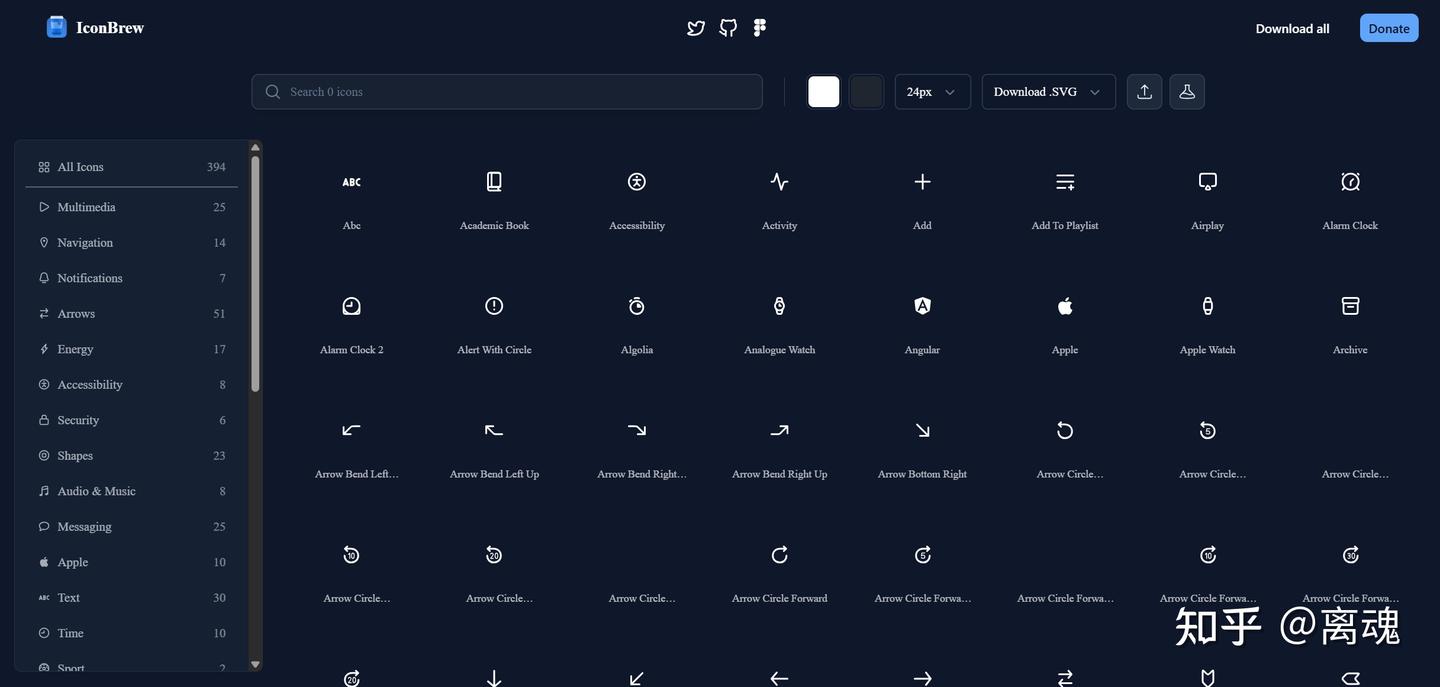Select the Apple Watch icon
The height and width of the screenshot is (687, 1440).
tap(1208, 306)
